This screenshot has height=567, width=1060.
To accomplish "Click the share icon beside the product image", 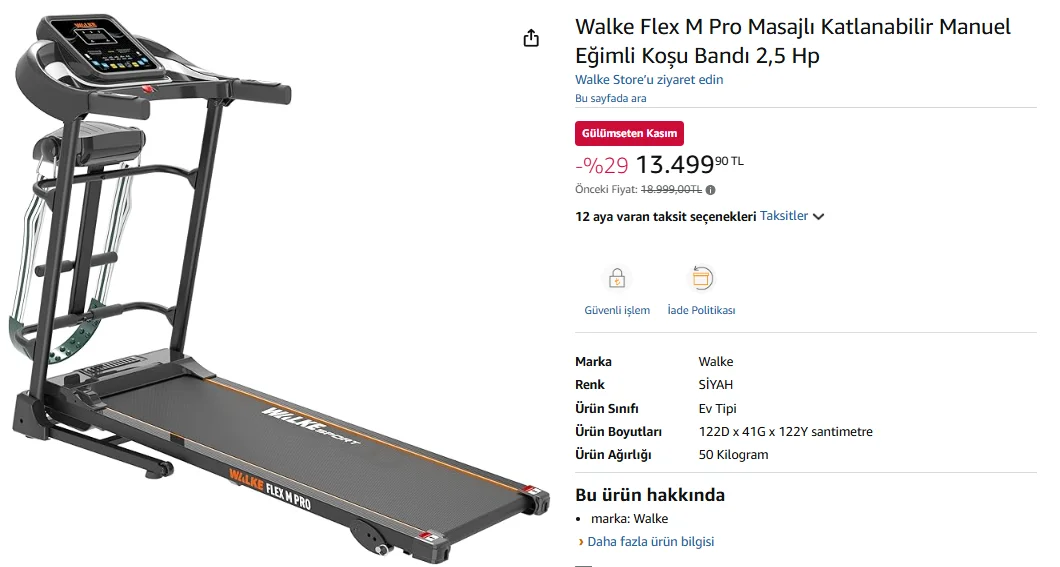I will pos(531,38).
